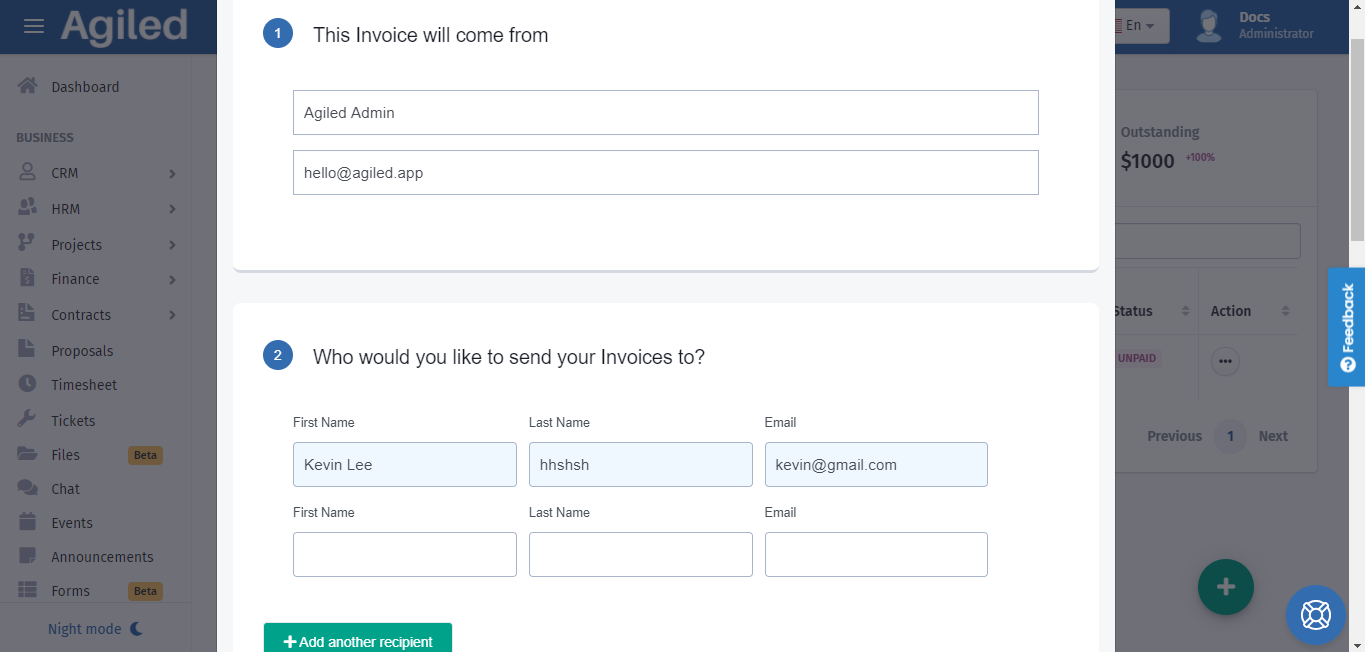1365x652 pixels.
Task: Open Proposals in the sidebar
Action: point(82,351)
